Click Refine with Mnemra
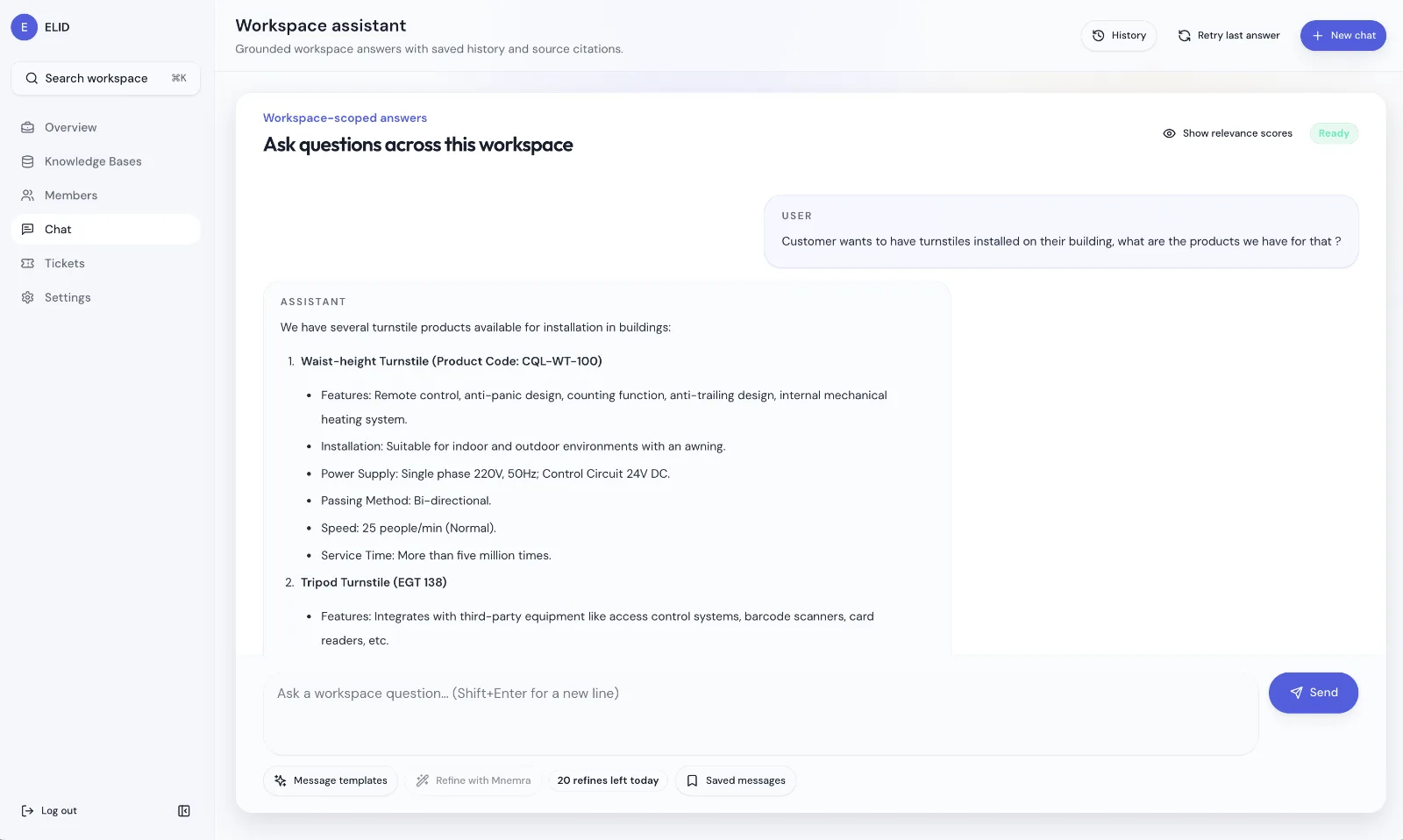Image resolution: width=1403 pixels, height=840 pixels. pos(474,780)
